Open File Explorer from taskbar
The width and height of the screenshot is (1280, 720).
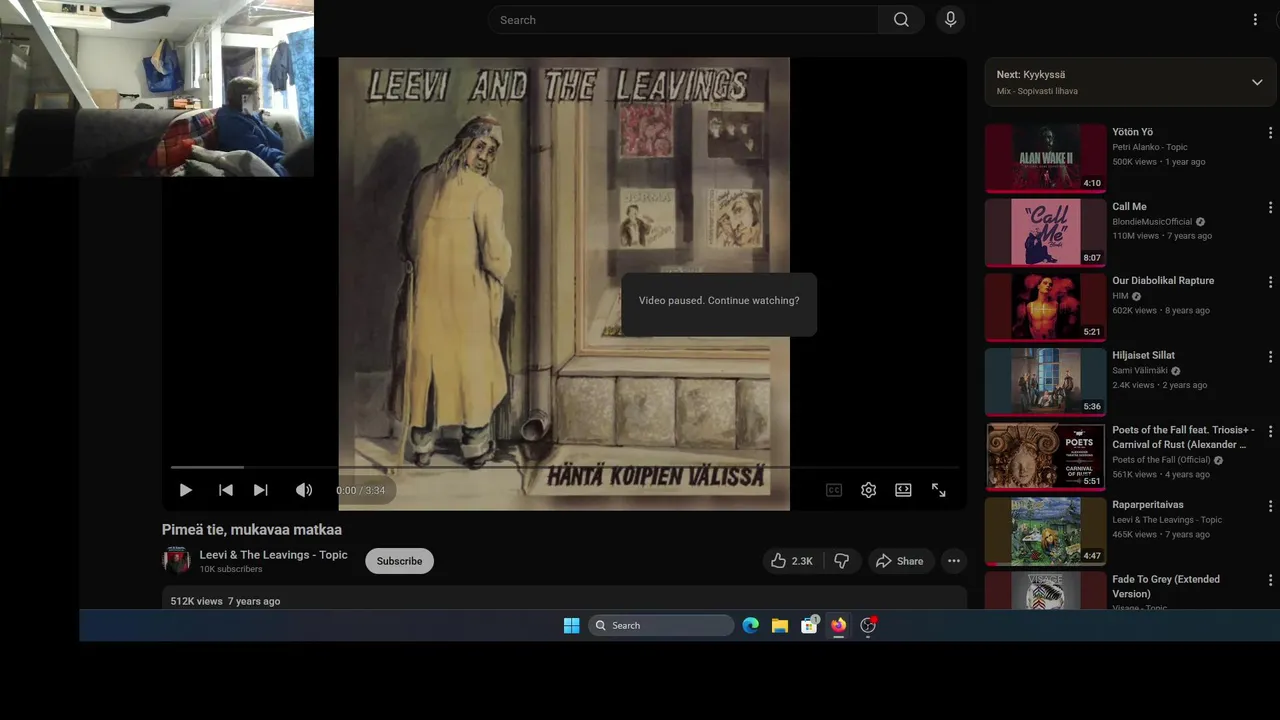coord(780,626)
